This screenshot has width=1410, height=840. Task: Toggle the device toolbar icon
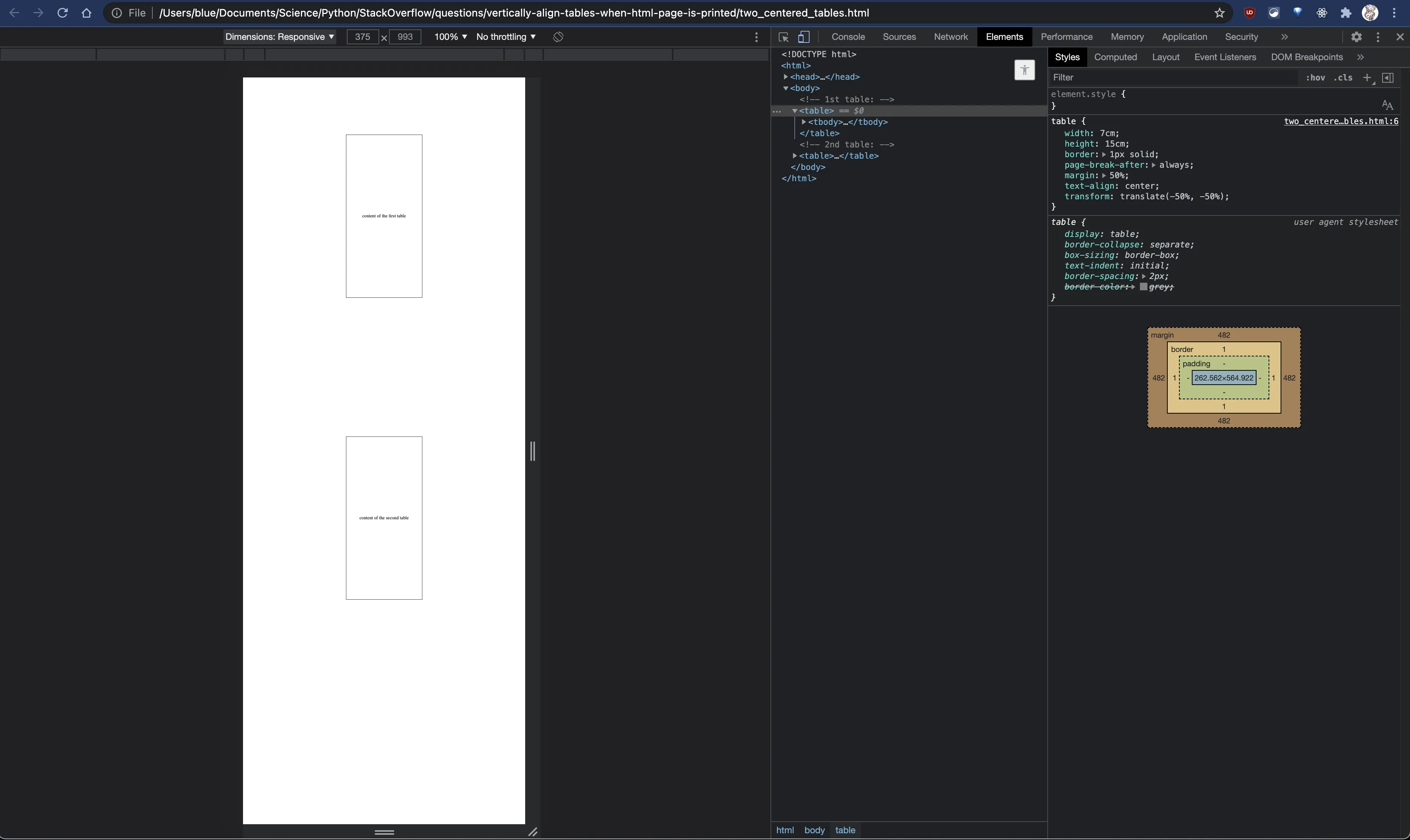[x=804, y=37]
